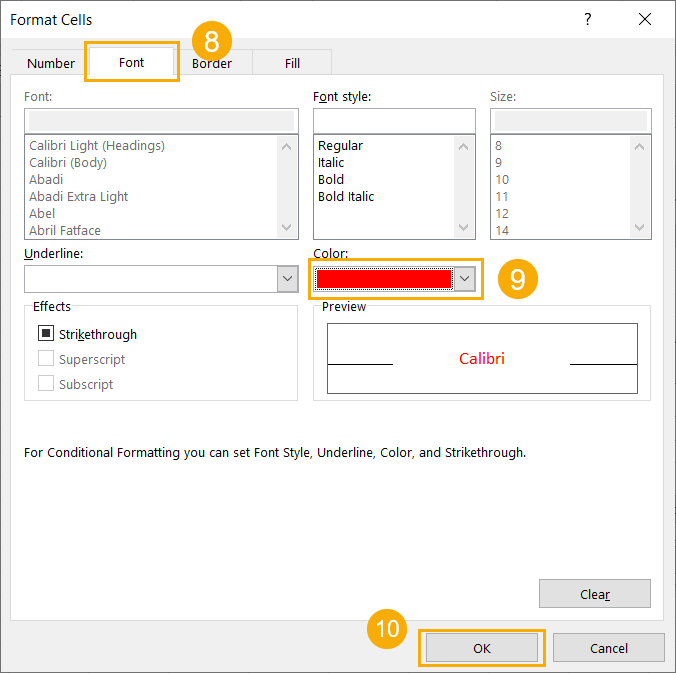The image size is (676, 673).
Task: Switch to the Number tab
Action: click(x=51, y=63)
